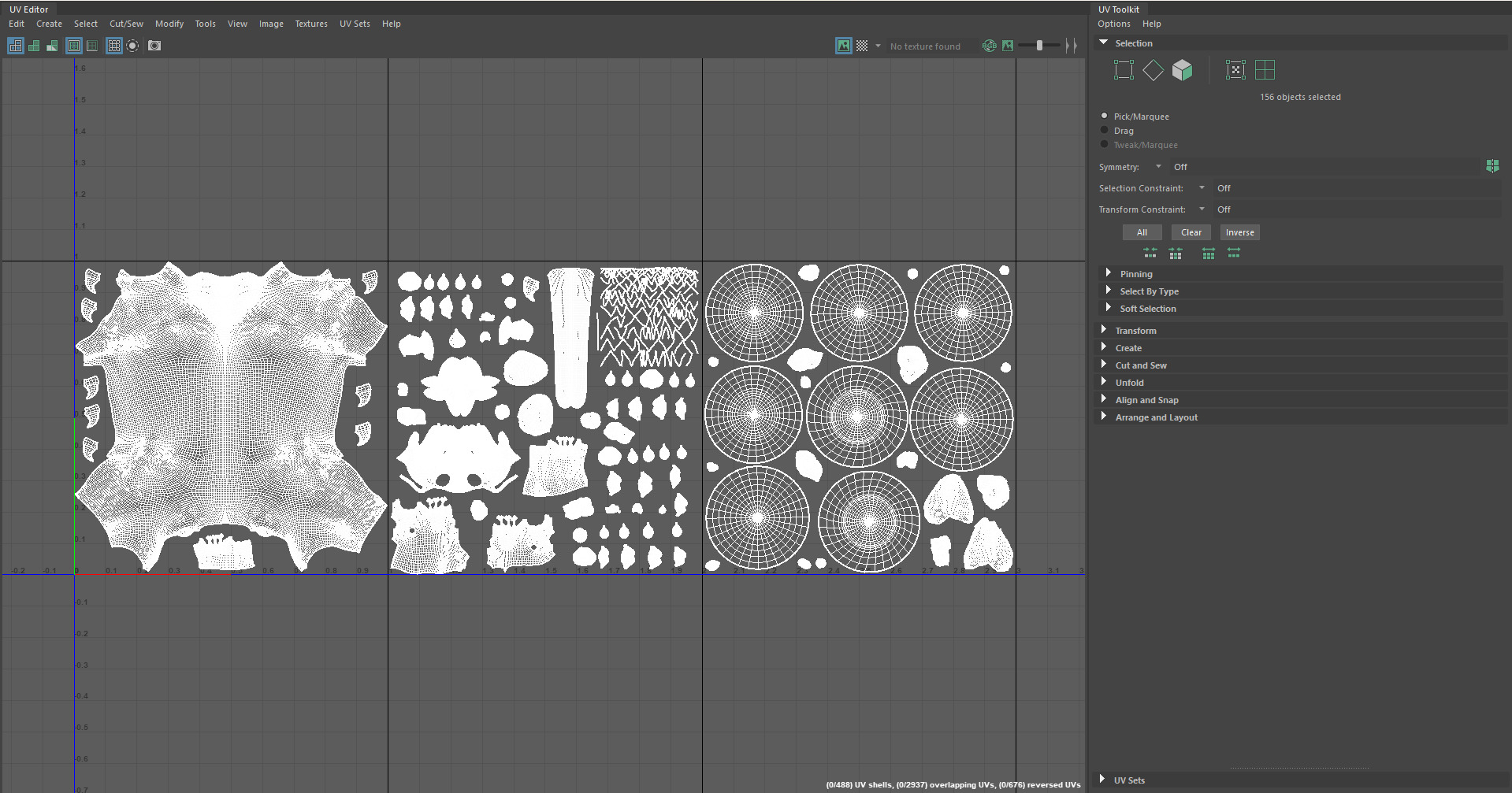Screen dimensions: 1512x793
Task: Click the Symmetry 'Off' value field
Action: (x=1326, y=166)
